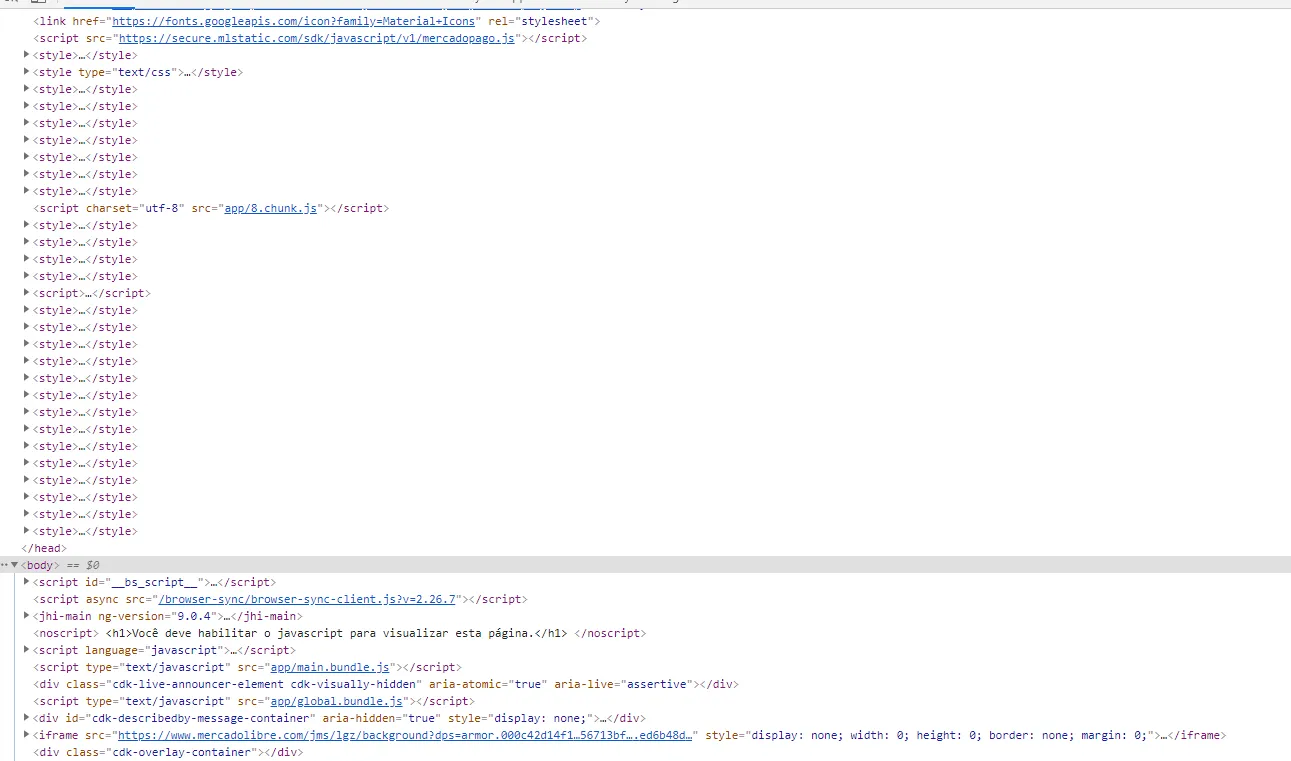Select the cdk-overlay-container div line
This screenshot has height=761, width=1291.
pos(168,752)
